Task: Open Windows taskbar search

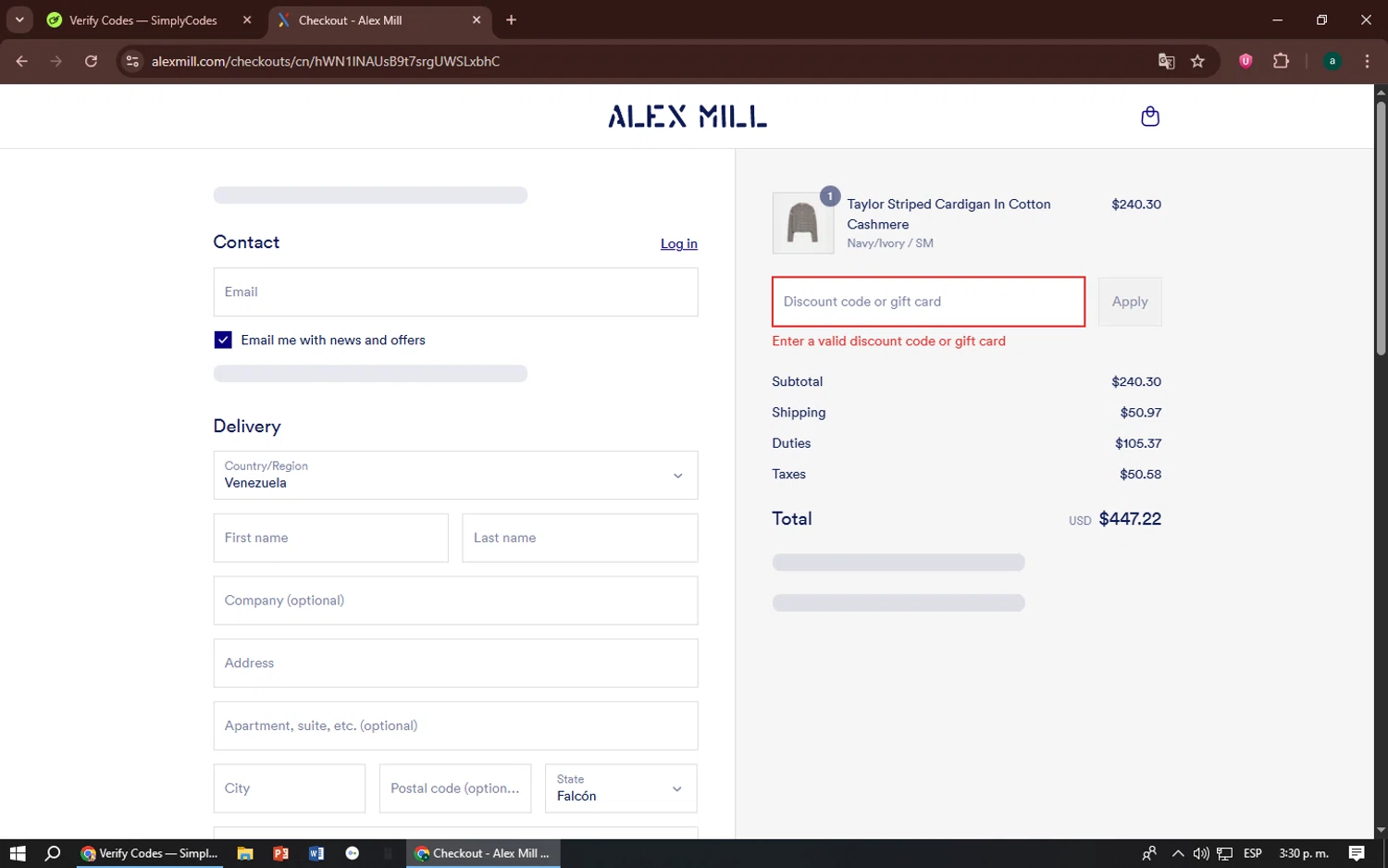Action: (x=53, y=853)
